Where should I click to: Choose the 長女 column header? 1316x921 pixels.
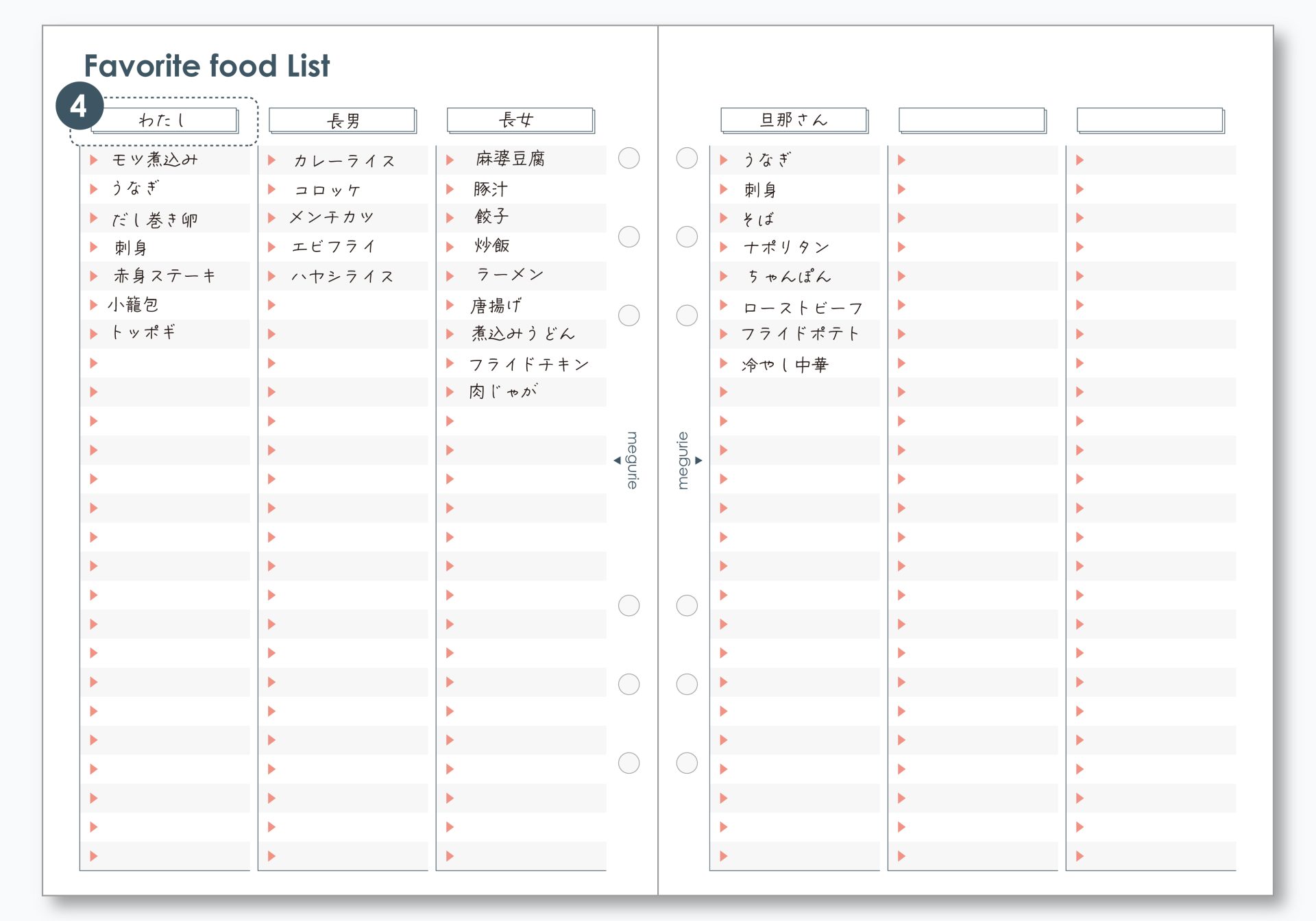pos(520,120)
